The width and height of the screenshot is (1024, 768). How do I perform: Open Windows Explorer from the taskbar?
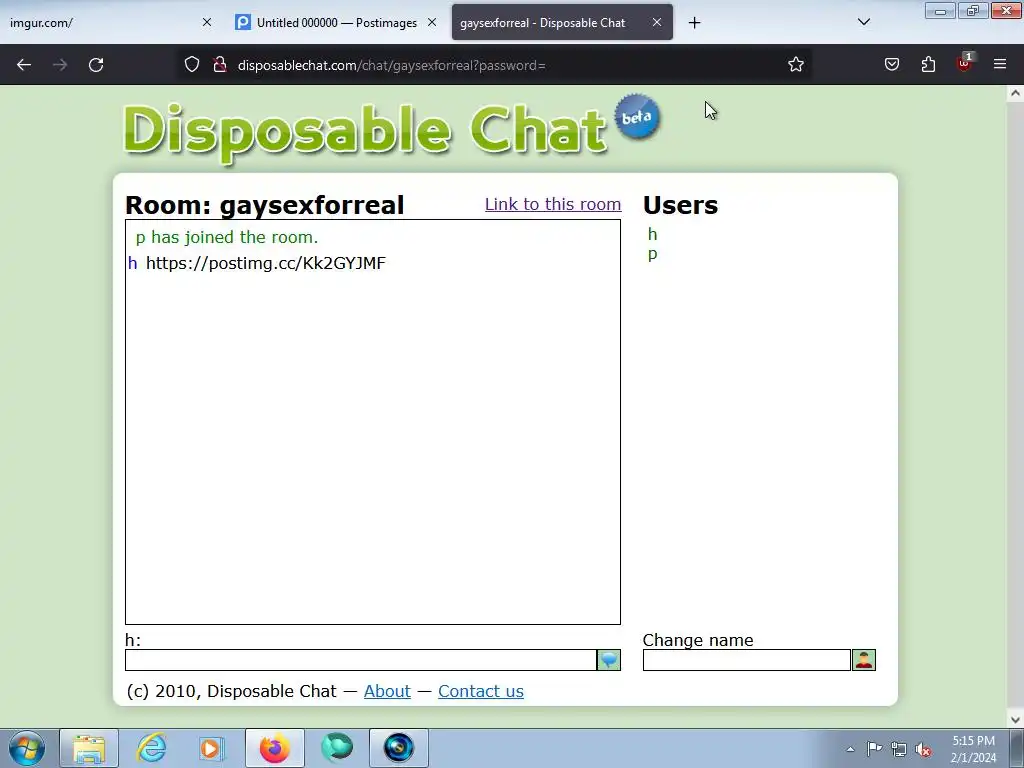point(89,748)
